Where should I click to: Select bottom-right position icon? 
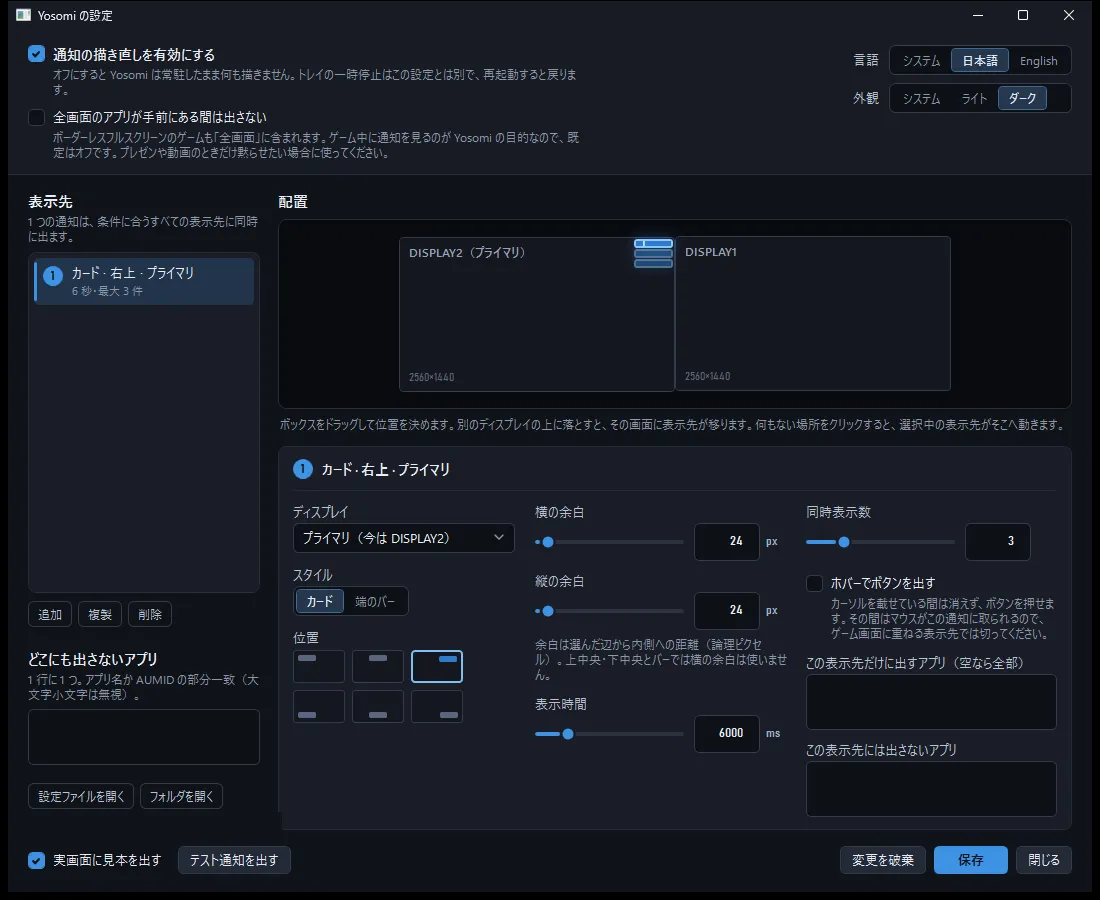(x=436, y=706)
